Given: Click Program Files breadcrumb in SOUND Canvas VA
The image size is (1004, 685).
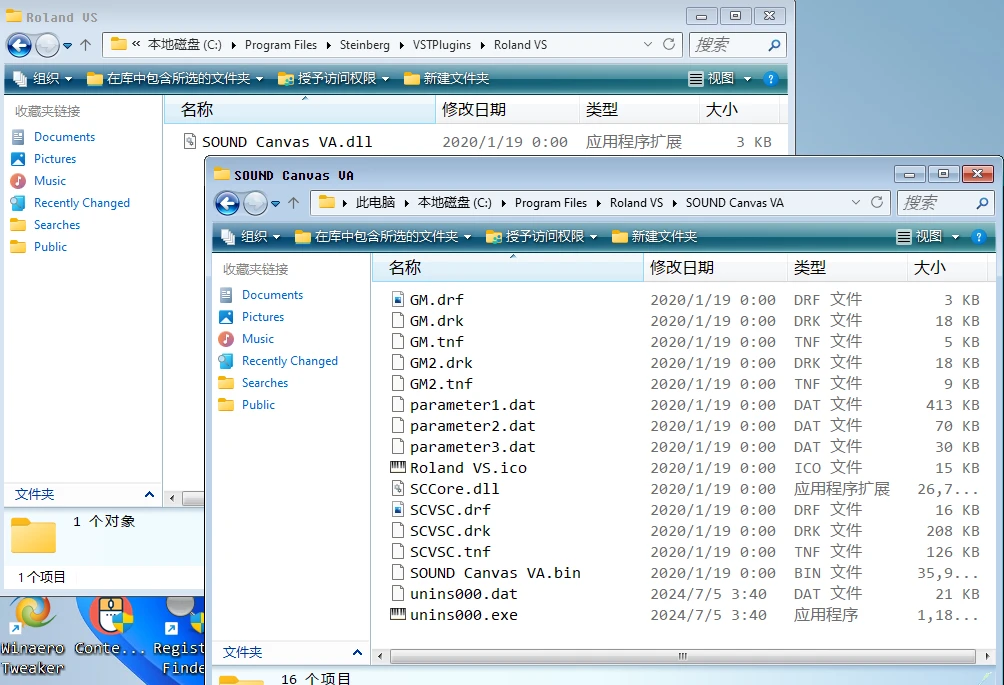Looking at the screenshot, I should click(551, 203).
